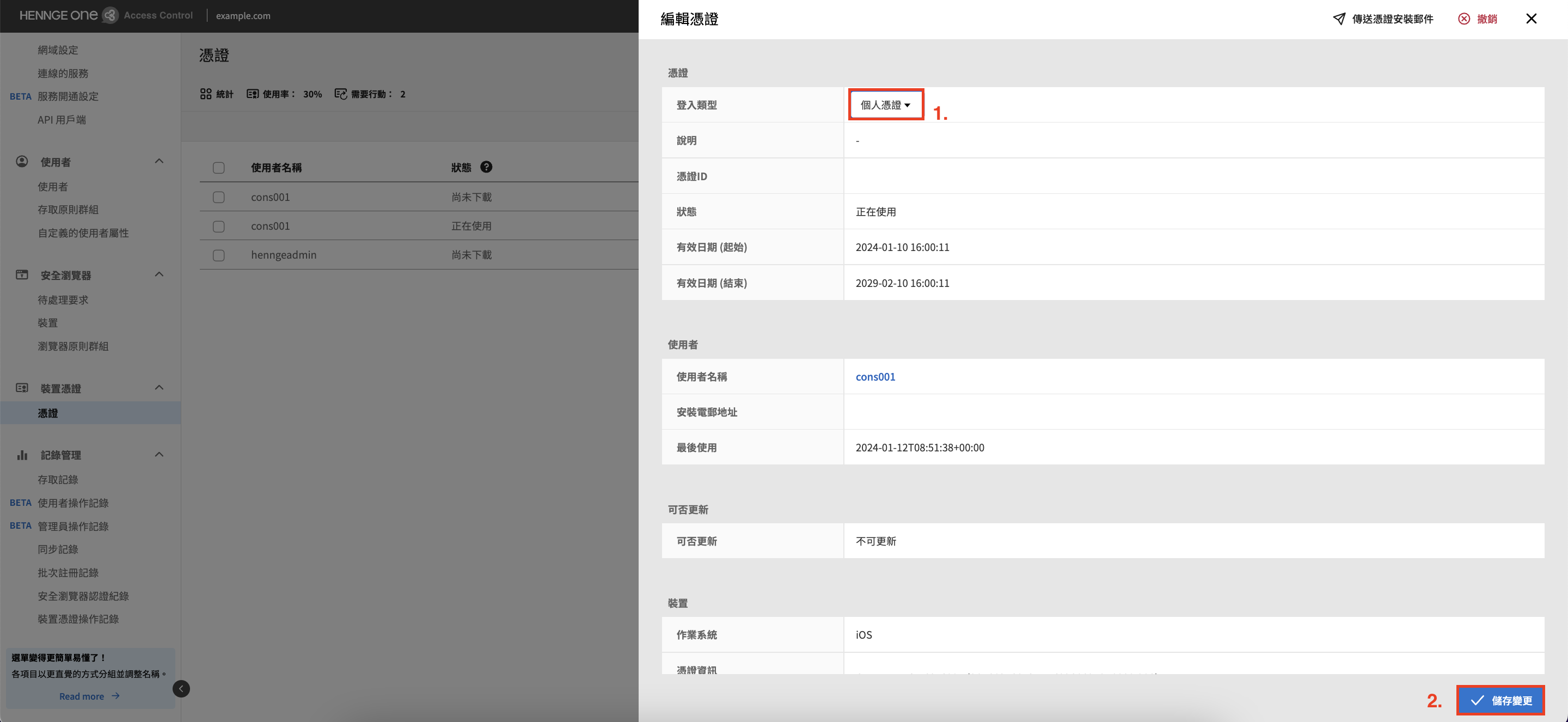Open 服務開通設定 BETA menu item
The width and height of the screenshot is (1568, 722).
pyautogui.click(x=68, y=96)
